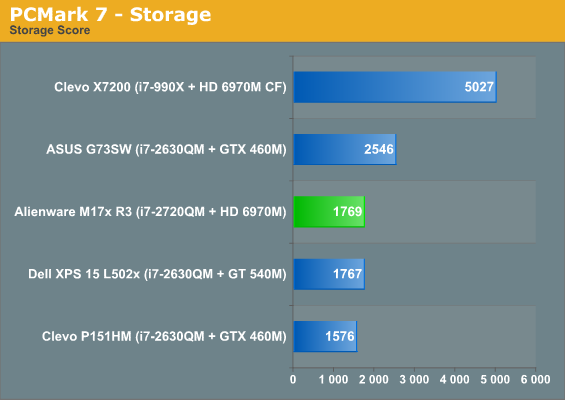This screenshot has width=565, height=400.
Task: Click the green Alienware M17x R3 bar
Action: pos(329,212)
